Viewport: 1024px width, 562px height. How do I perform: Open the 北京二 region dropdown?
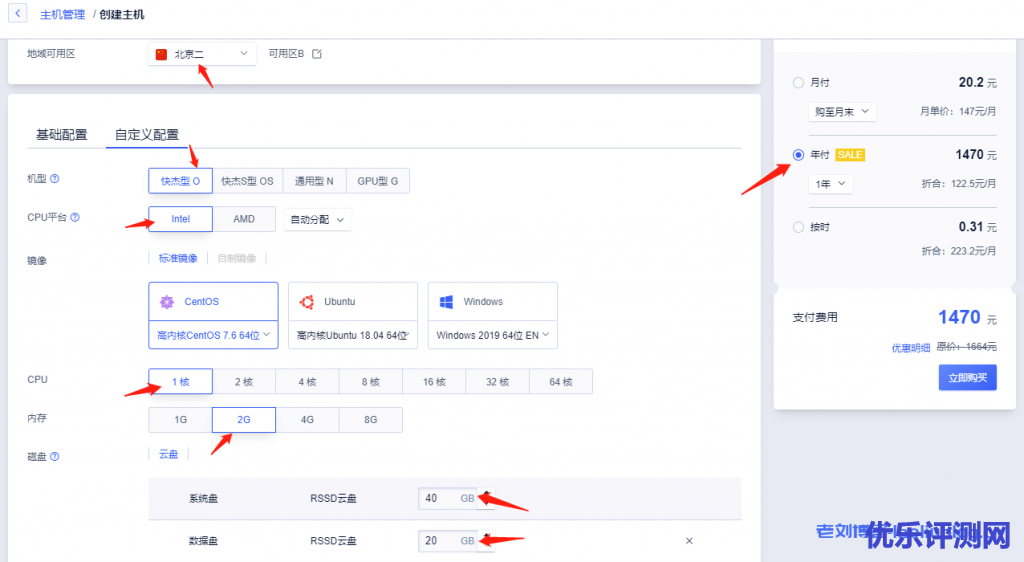203,53
